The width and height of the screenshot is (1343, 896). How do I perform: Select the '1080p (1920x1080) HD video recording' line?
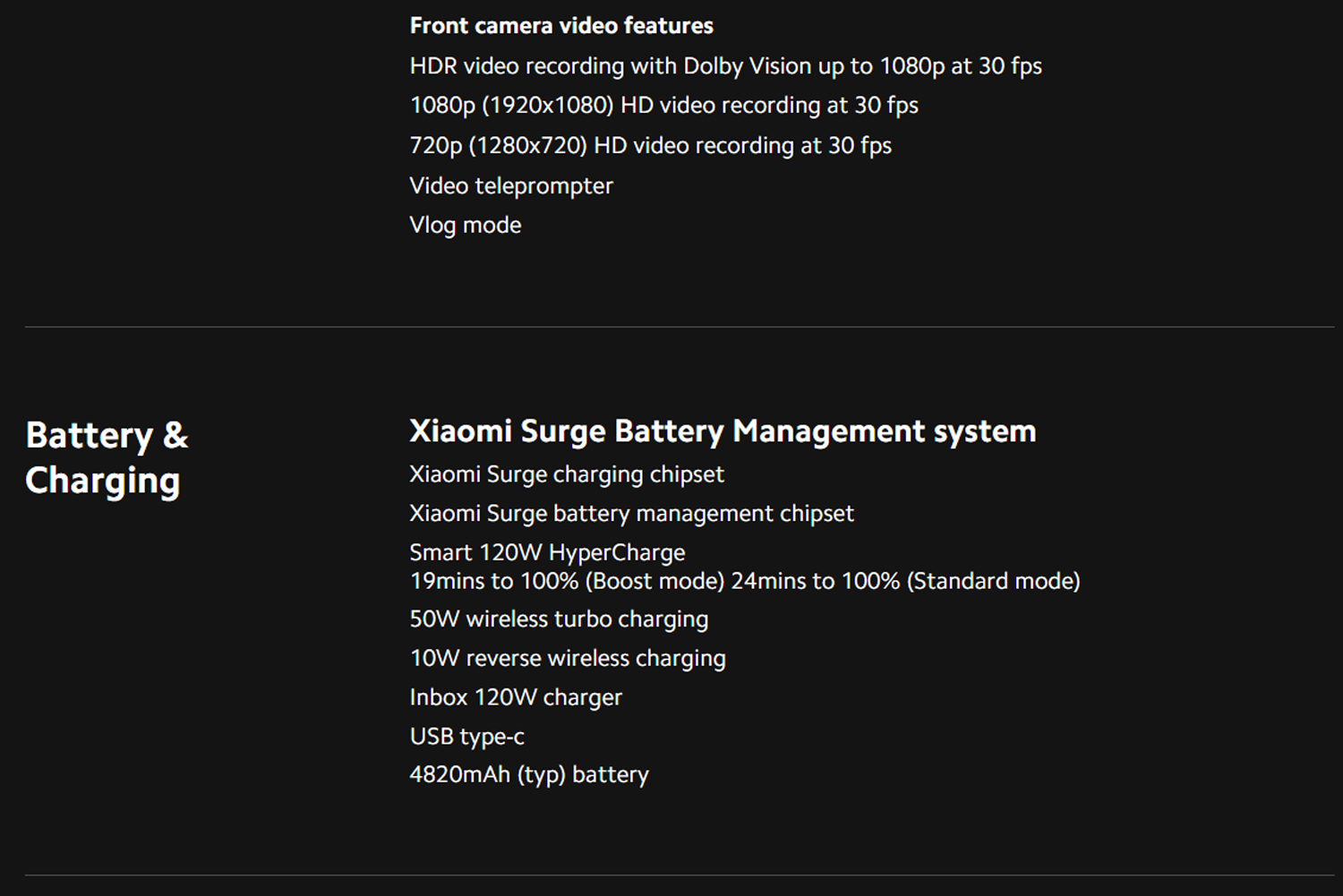pos(663,106)
